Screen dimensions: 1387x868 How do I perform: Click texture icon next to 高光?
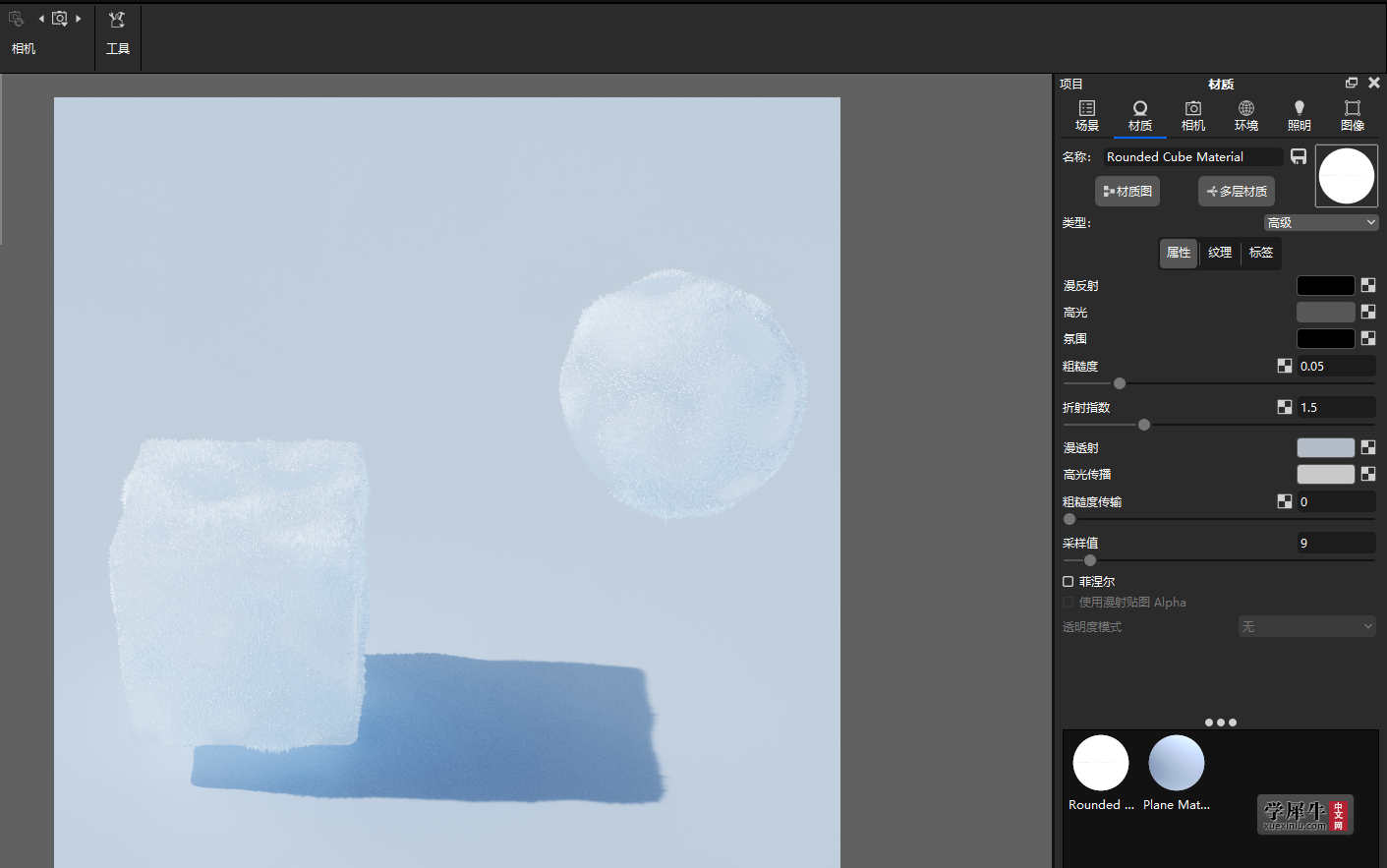click(1368, 312)
